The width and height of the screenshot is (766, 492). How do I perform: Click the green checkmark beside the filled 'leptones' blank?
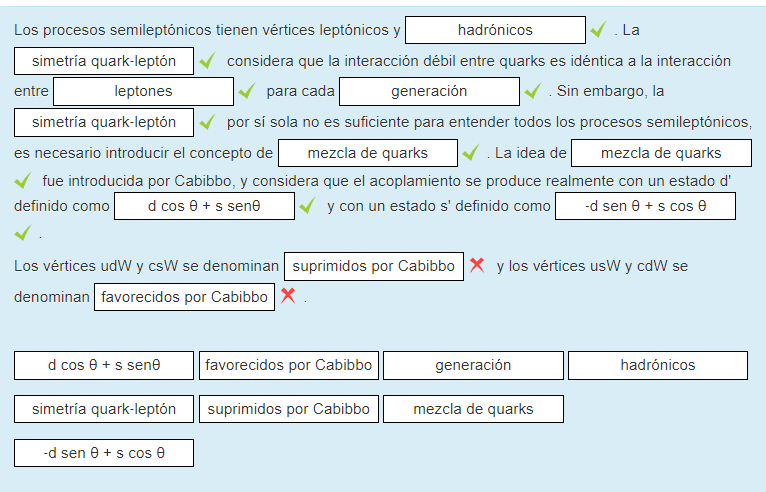coord(246,92)
